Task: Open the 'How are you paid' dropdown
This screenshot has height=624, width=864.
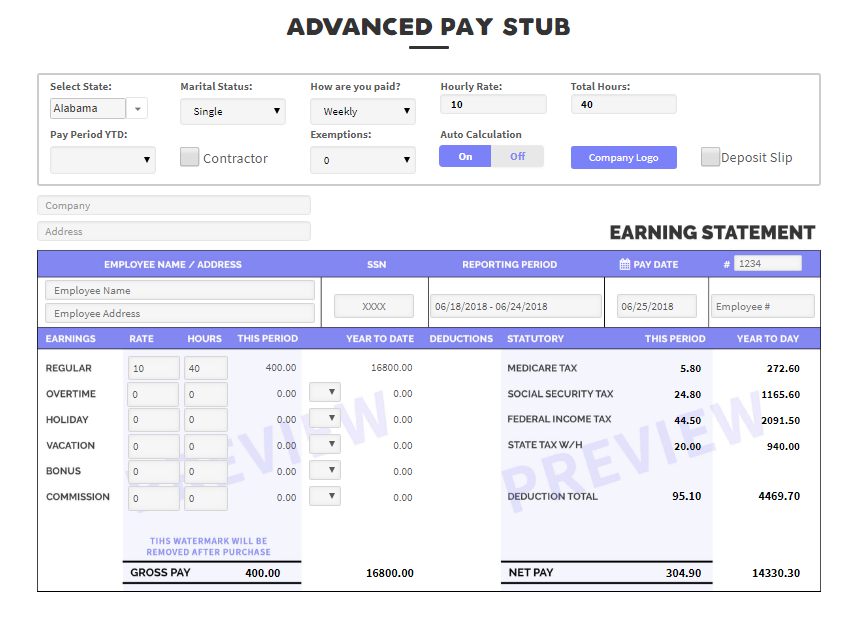Action: (x=362, y=112)
